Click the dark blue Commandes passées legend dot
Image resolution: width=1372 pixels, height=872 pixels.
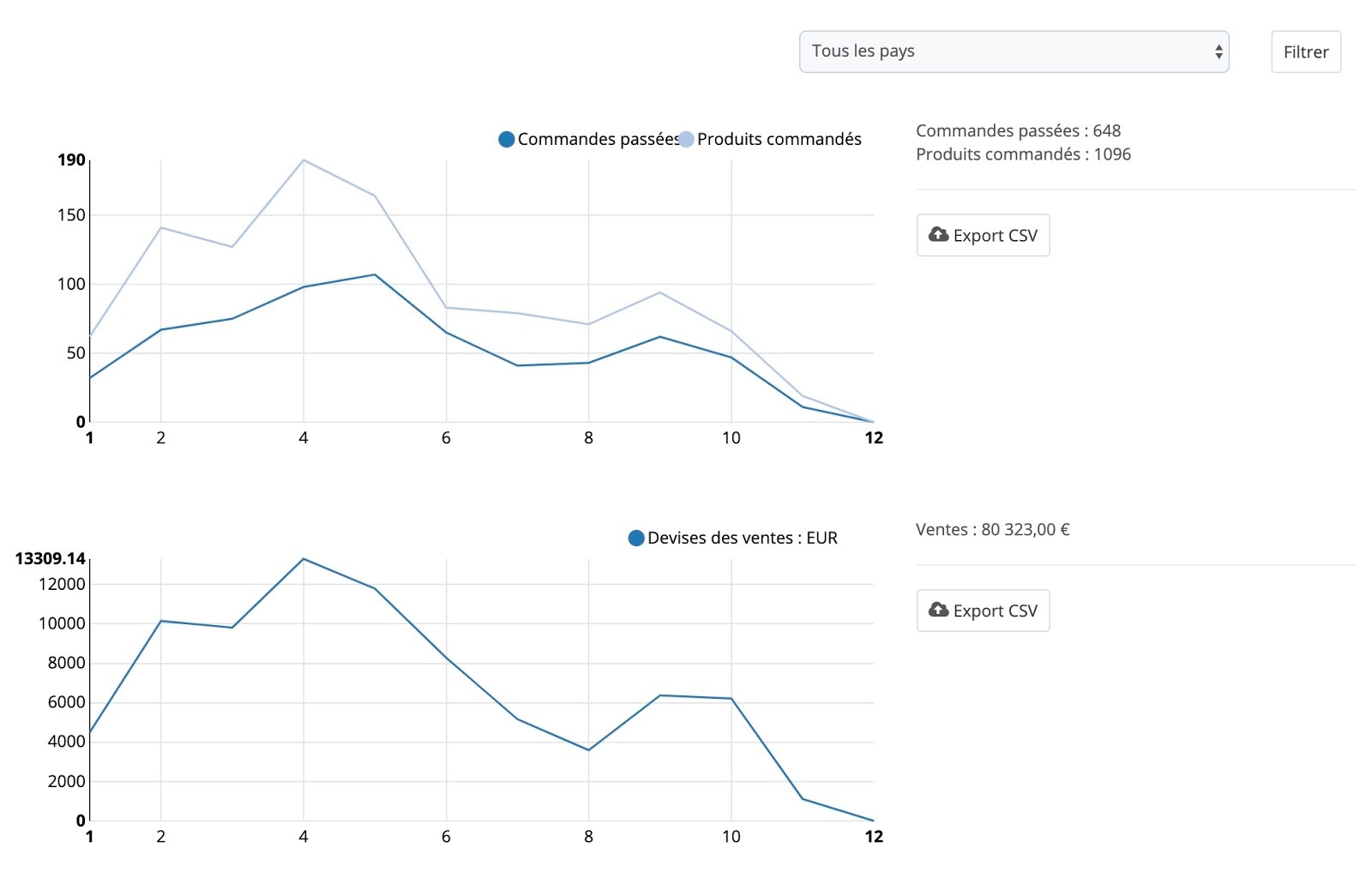[507, 139]
